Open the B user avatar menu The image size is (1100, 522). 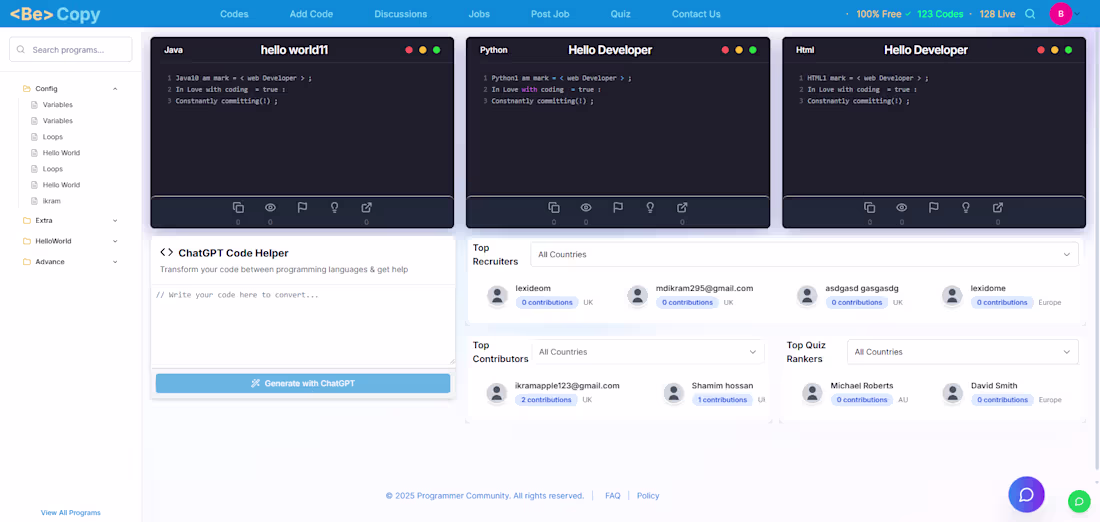tap(1061, 14)
